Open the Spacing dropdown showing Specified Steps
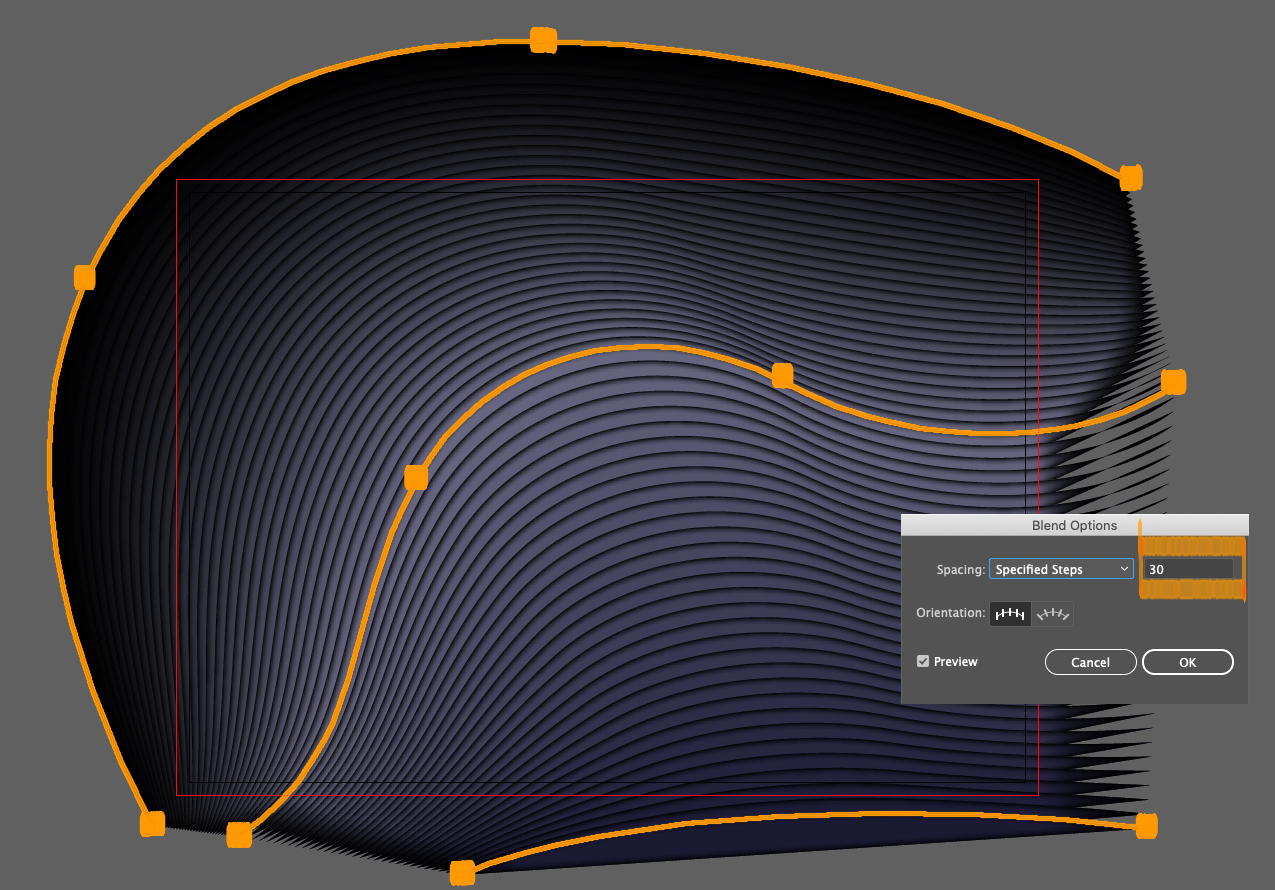The image size is (1275, 890). pyautogui.click(x=1060, y=568)
